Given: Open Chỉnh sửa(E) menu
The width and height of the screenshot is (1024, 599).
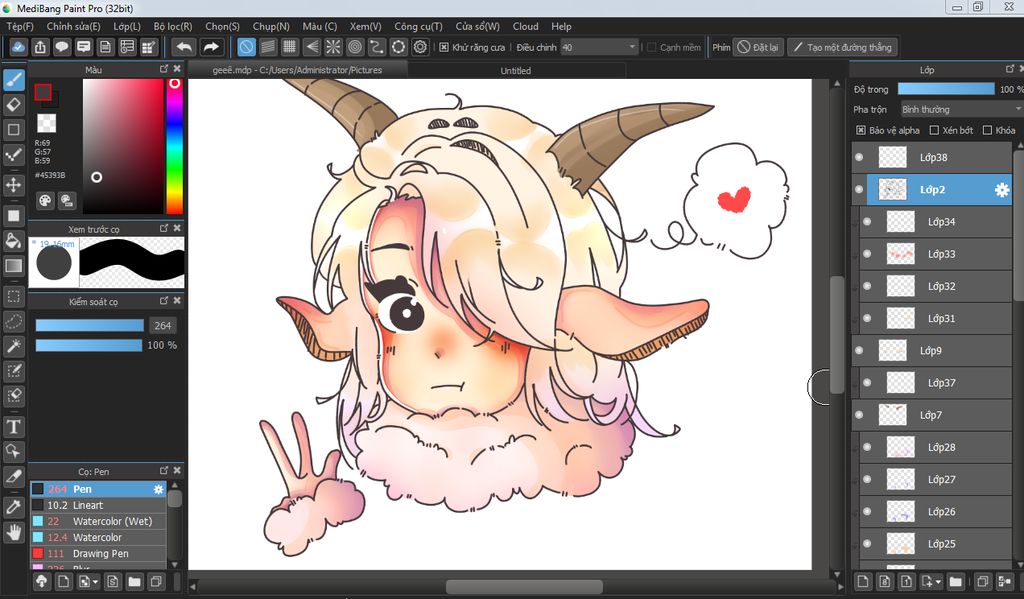Looking at the screenshot, I should 73,26.
